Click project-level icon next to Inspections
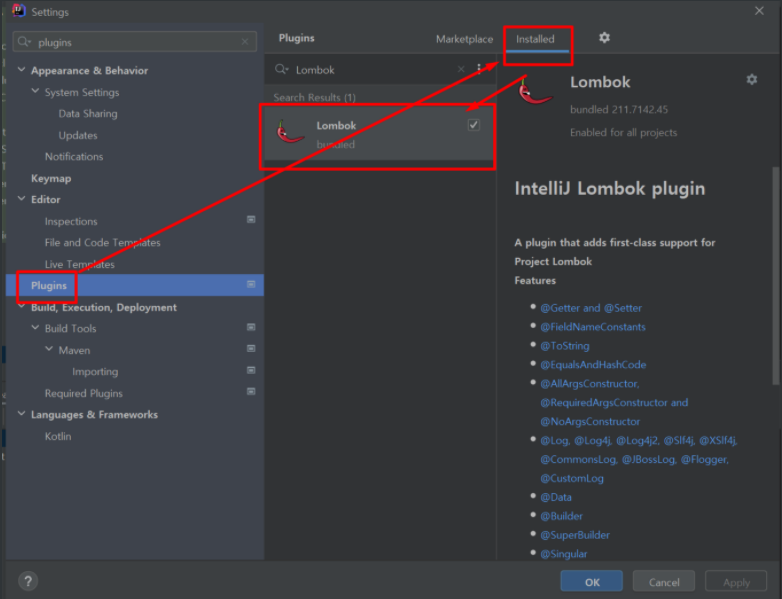Screen dimensions: 782x599 tap(251, 219)
